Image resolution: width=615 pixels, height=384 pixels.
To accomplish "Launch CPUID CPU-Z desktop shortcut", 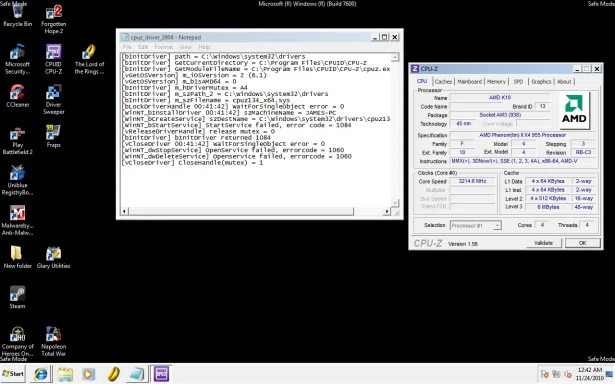I will pos(53,59).
